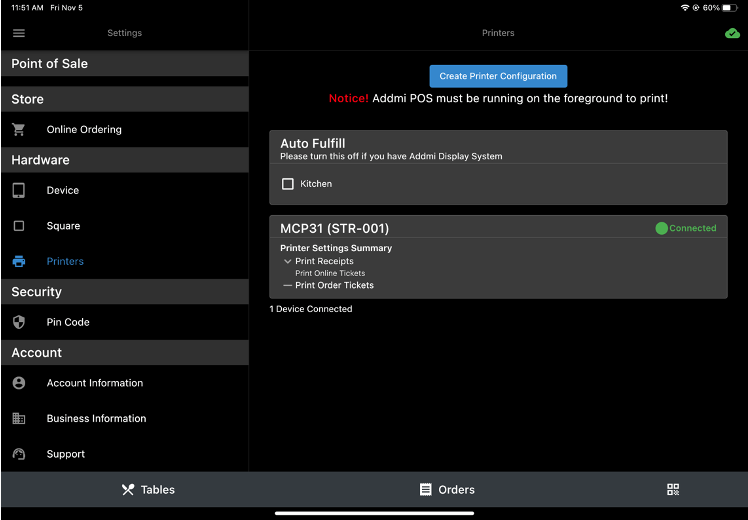This screenshot has height=520, width=748.
Task: Tap the battery indicator icon
Action: pyautogui.click(x=730, y=8)
